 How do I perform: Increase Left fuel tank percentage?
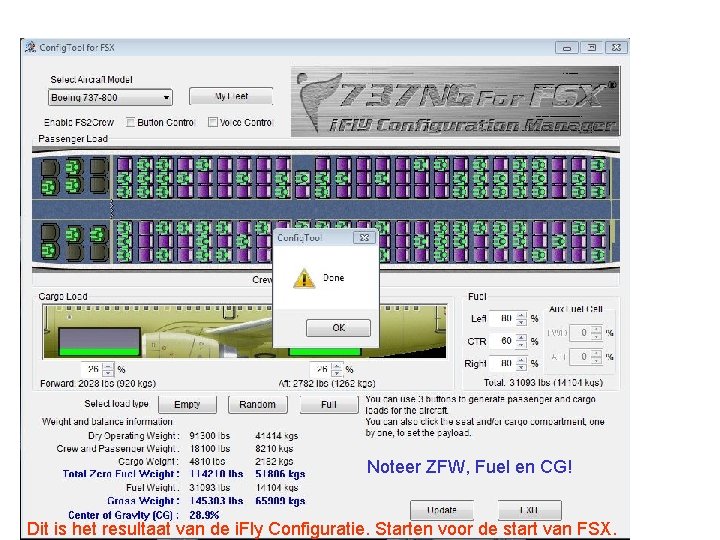point(521,315)
